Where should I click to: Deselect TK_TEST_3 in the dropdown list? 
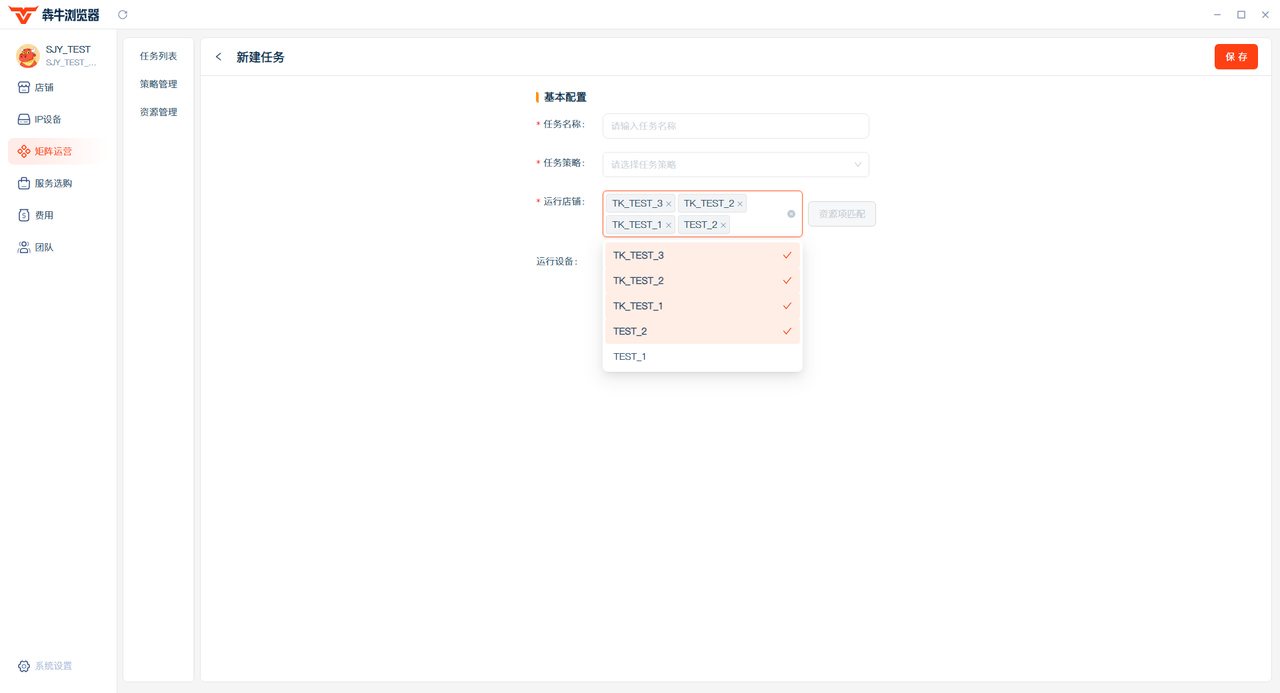[702, 256]
